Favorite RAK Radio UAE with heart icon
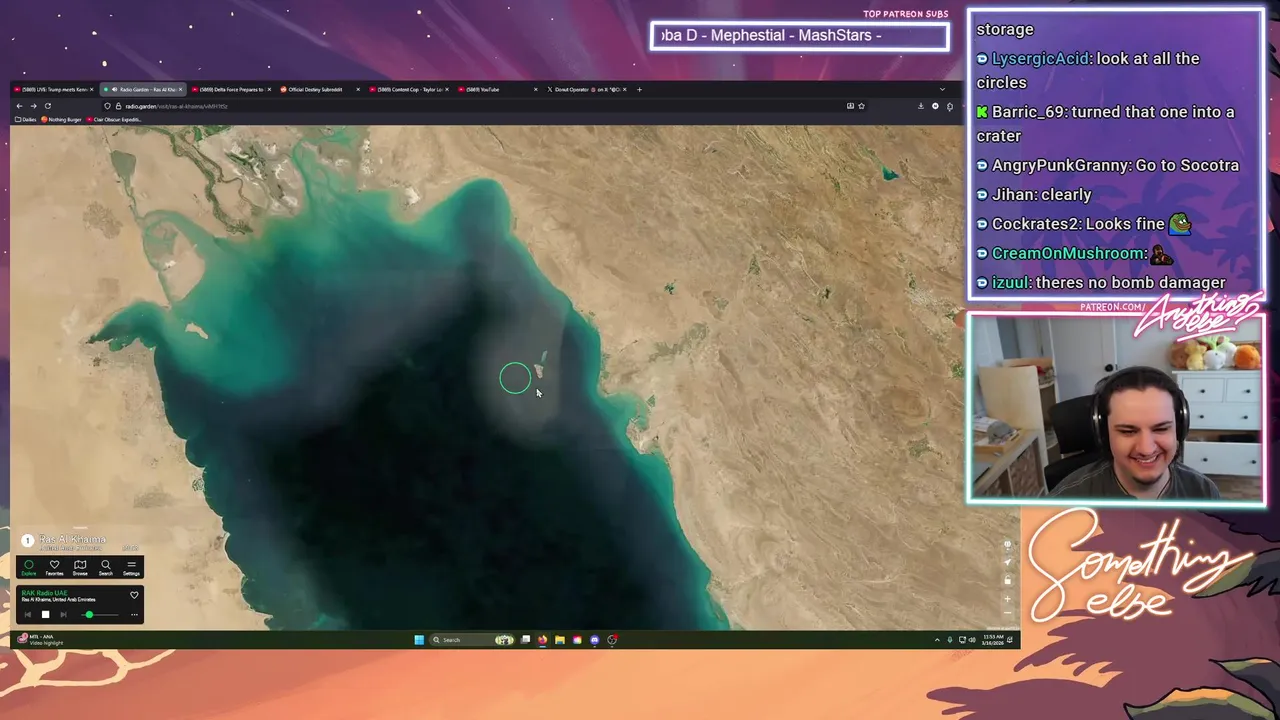1280x720 pixels. pos(134,595)
